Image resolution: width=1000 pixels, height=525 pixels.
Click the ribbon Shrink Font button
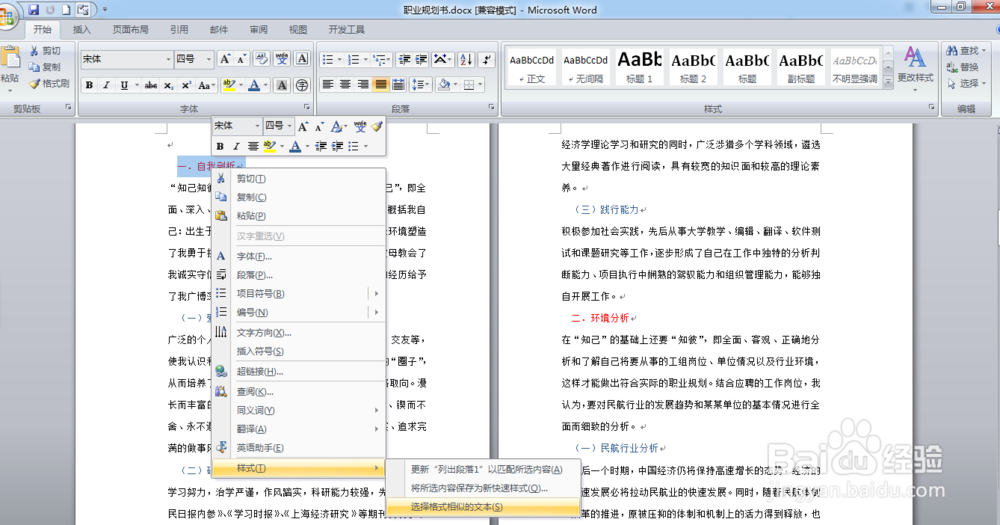click(241, 59)
